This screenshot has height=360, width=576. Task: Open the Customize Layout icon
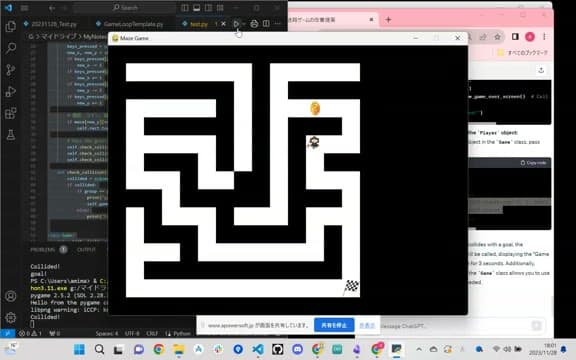220,8
